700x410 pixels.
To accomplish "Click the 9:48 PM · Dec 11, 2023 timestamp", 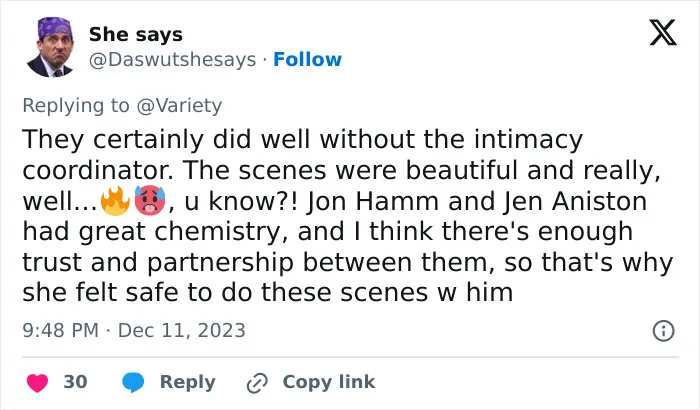I will click(x=134, y=331).
